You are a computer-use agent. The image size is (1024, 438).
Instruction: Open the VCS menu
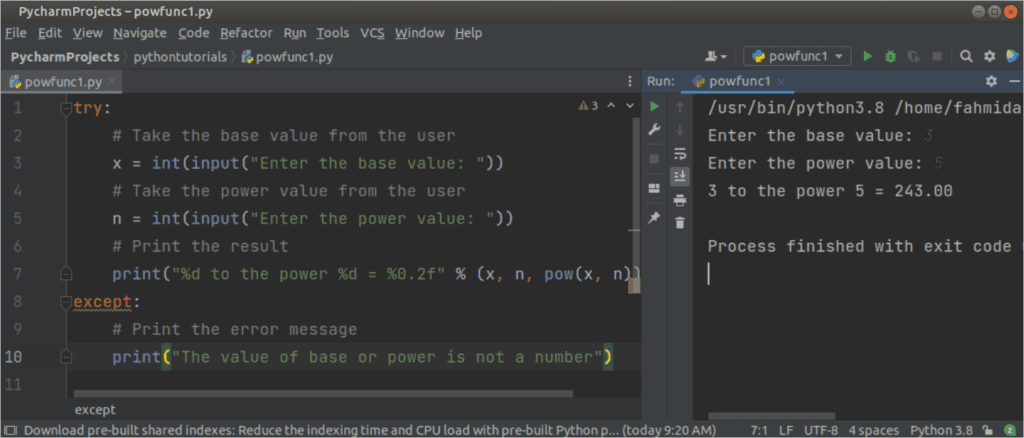point(373,33)
